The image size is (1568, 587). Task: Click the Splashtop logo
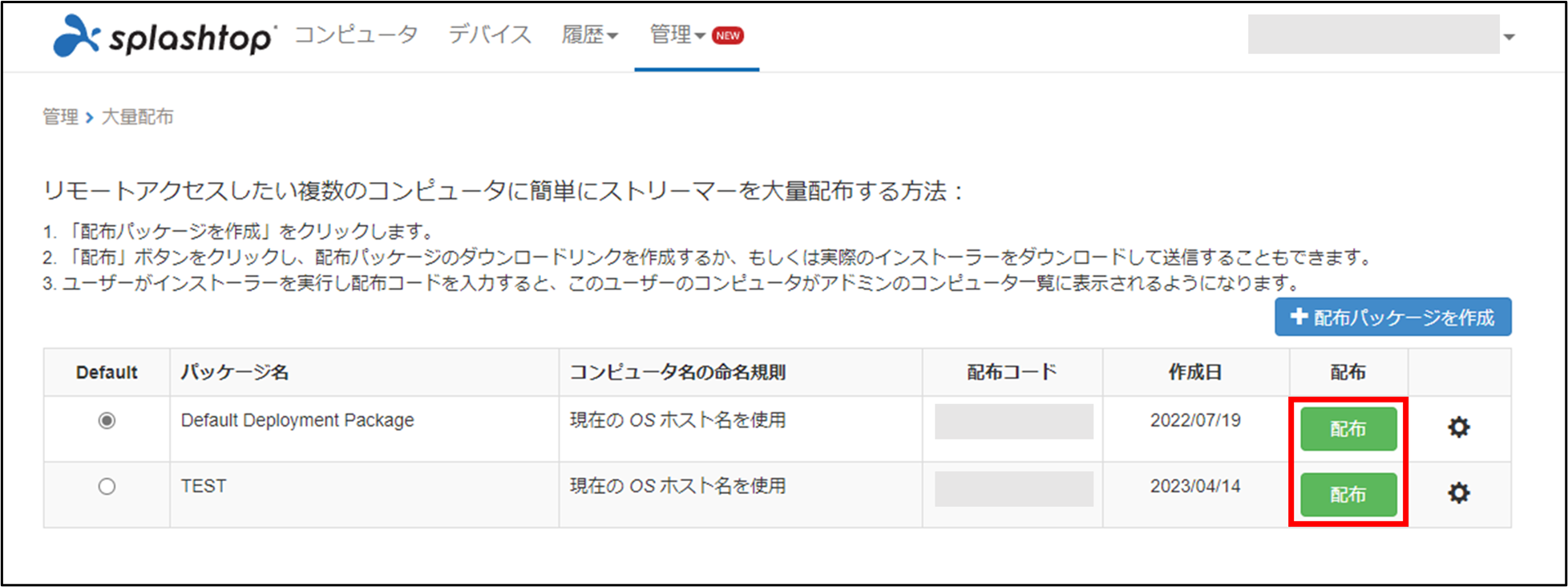pyautogui.click(x=164, y=36)
